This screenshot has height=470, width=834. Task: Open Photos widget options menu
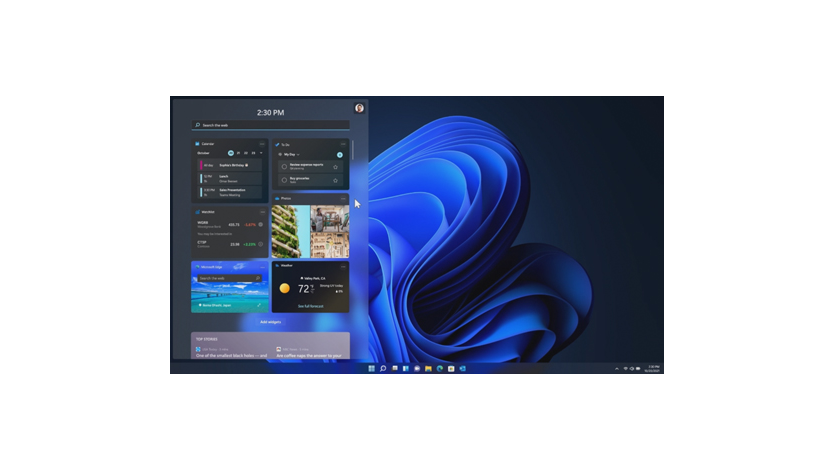pos(343,198)
